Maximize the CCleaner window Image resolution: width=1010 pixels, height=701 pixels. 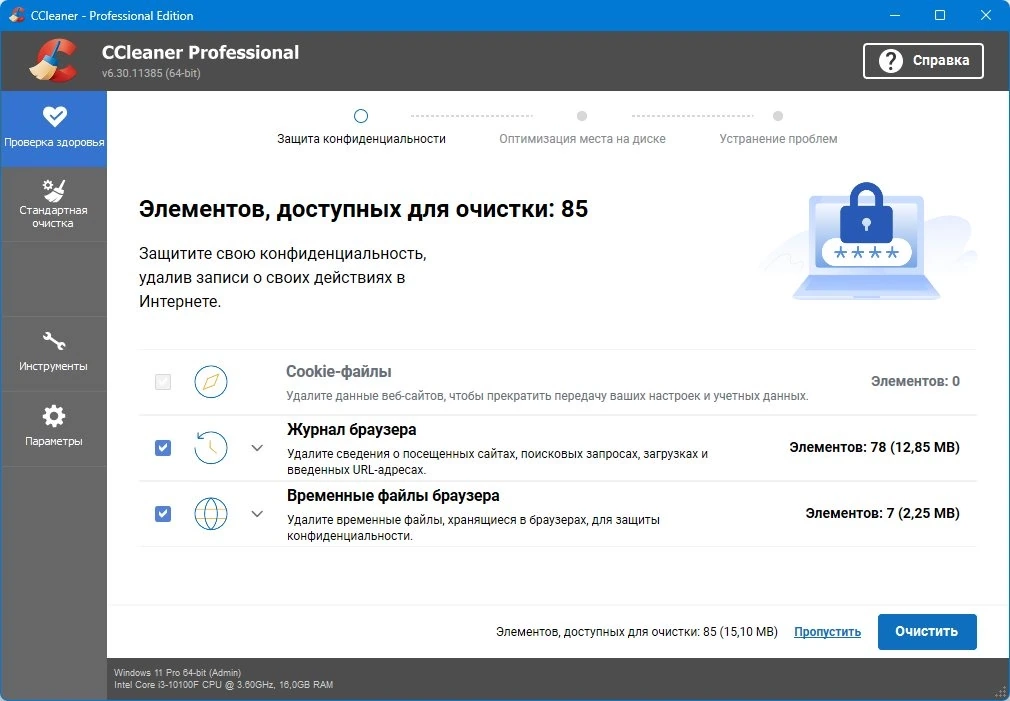pos(940,15)
